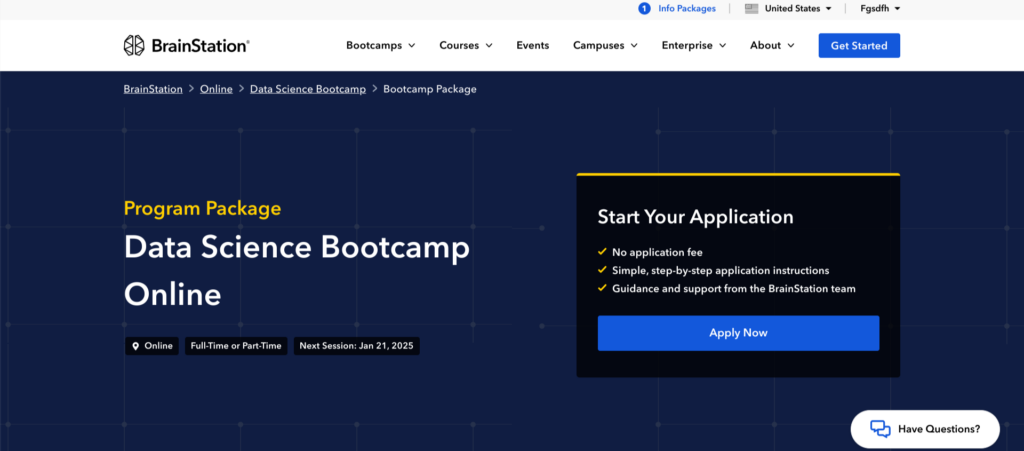Go to the Events page
This screenshot has width=1024, height=451.
tap(532, 45)
